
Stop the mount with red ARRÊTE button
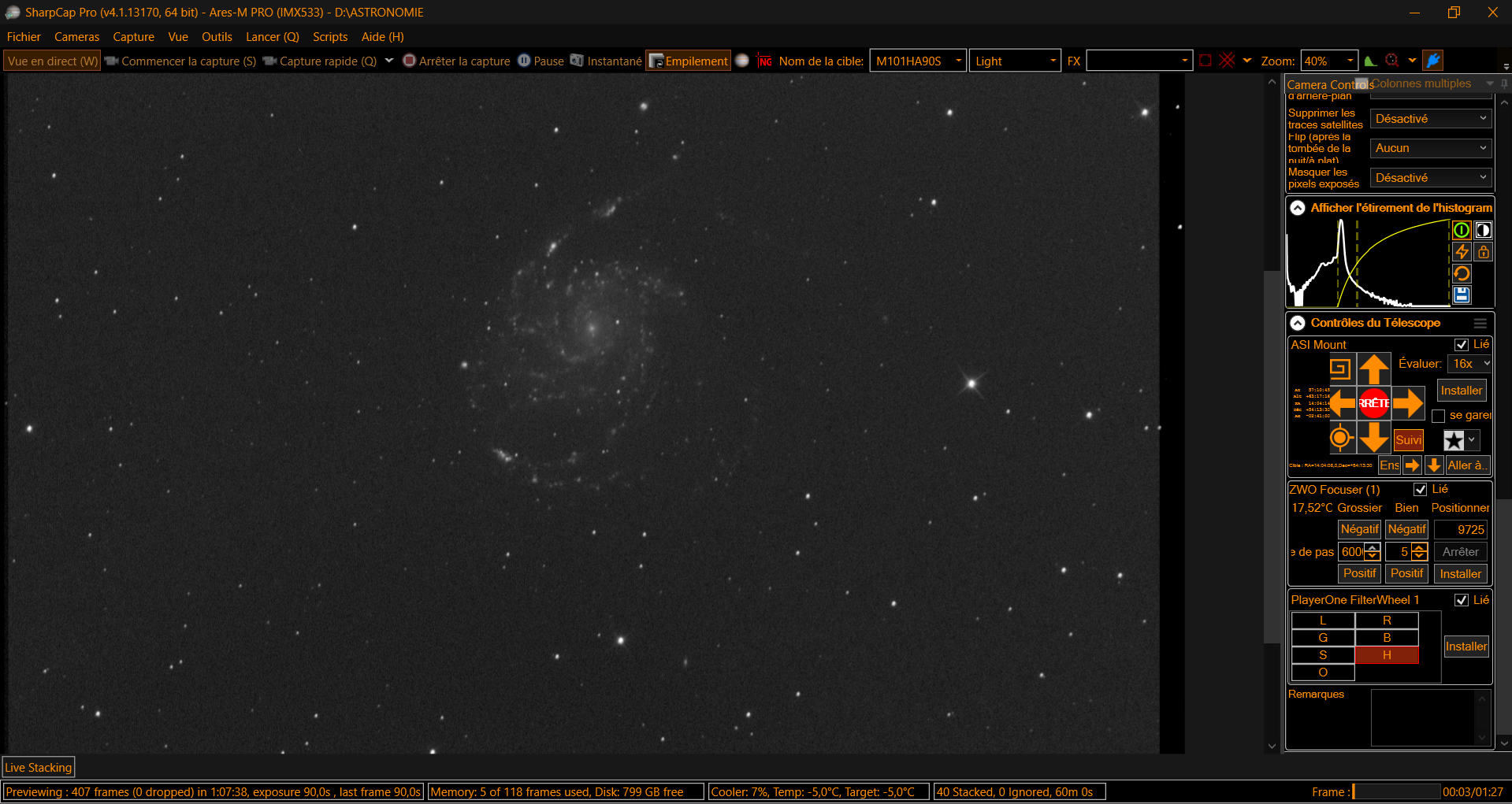1373,403
